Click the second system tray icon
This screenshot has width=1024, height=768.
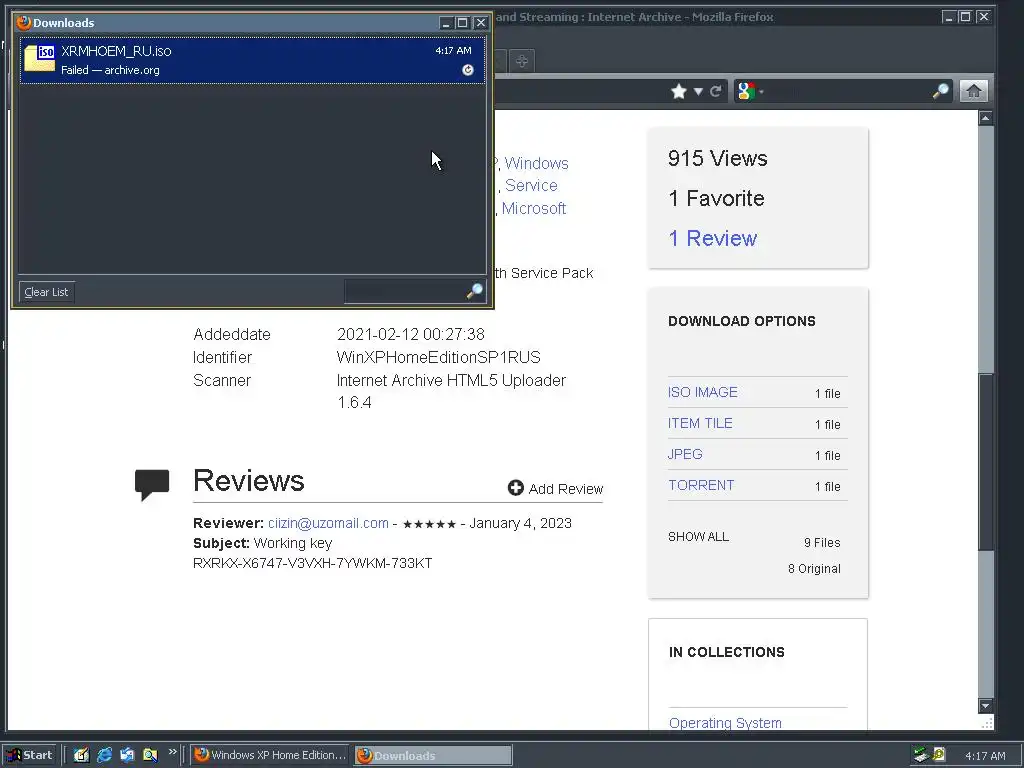(x=939, y=755)
